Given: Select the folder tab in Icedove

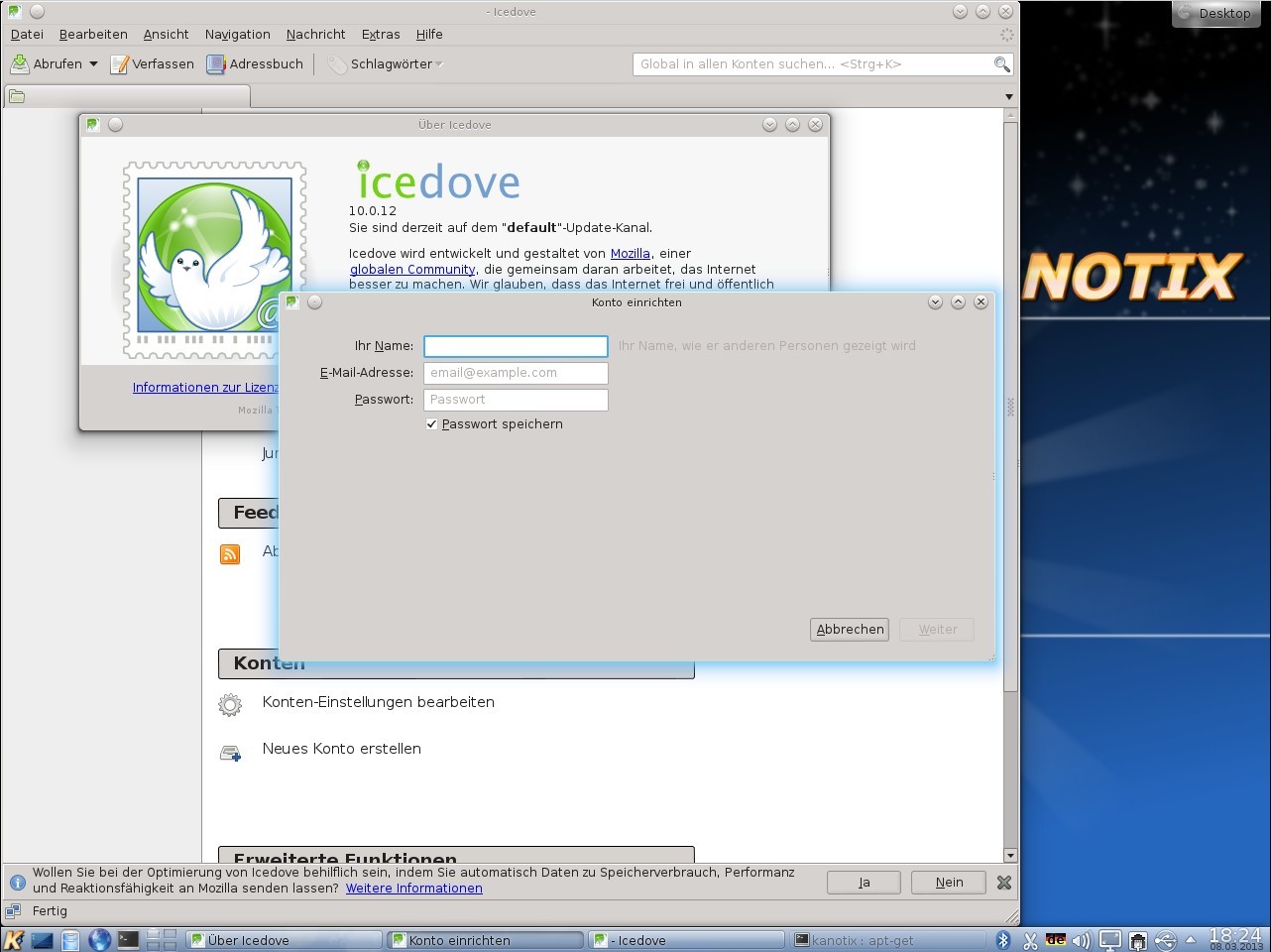Looking at the screenshot, I should pos(127,96).
